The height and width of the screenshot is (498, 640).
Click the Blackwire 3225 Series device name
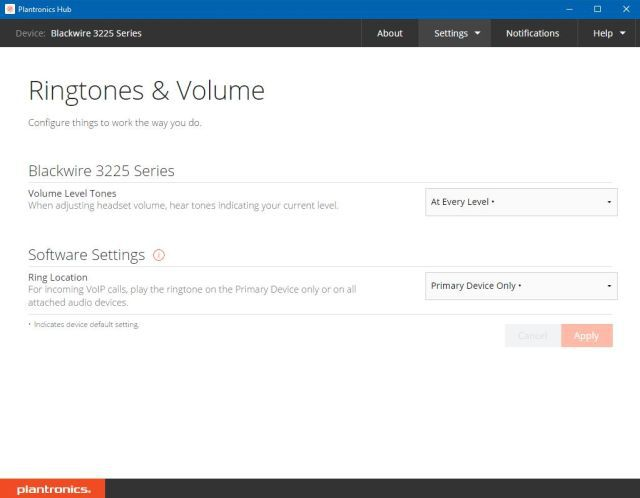[x=96, y=33]
